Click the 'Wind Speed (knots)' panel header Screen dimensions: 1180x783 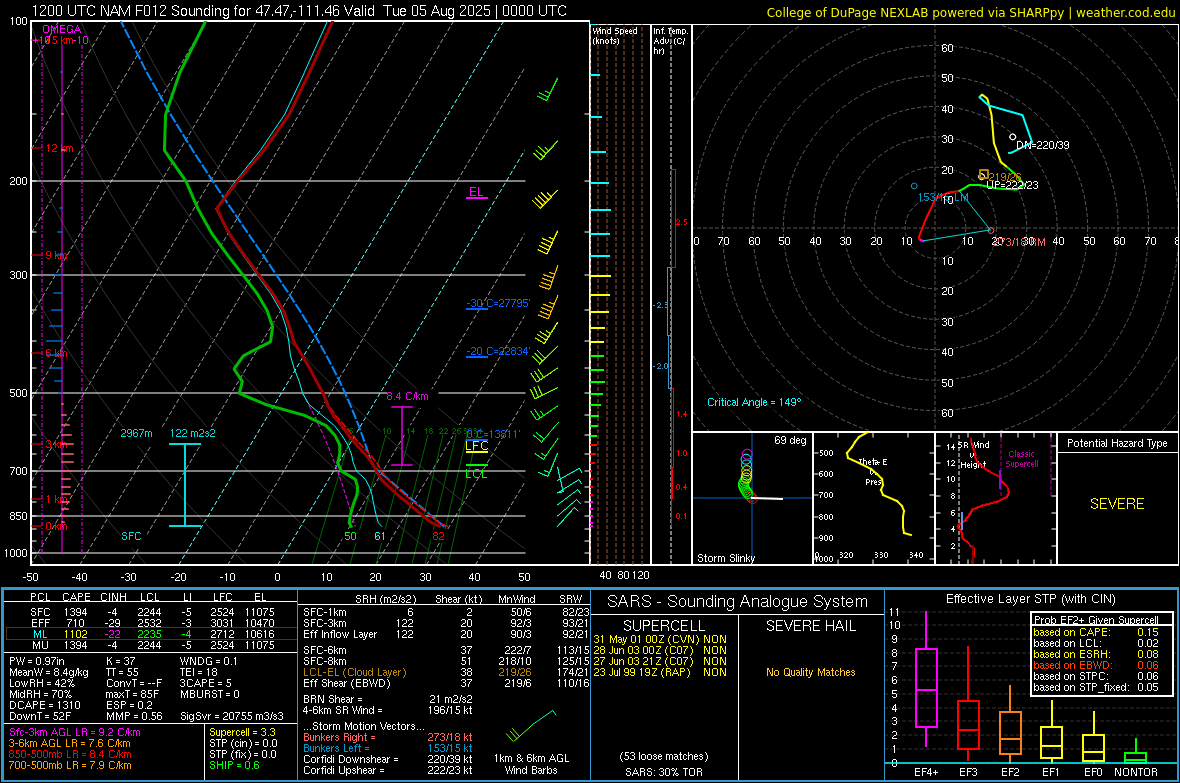pyautogui.click(x=615, y=35)
